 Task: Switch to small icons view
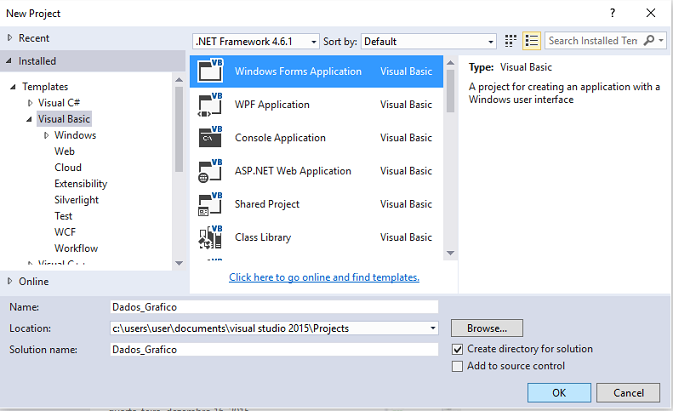tap(510, 41)
